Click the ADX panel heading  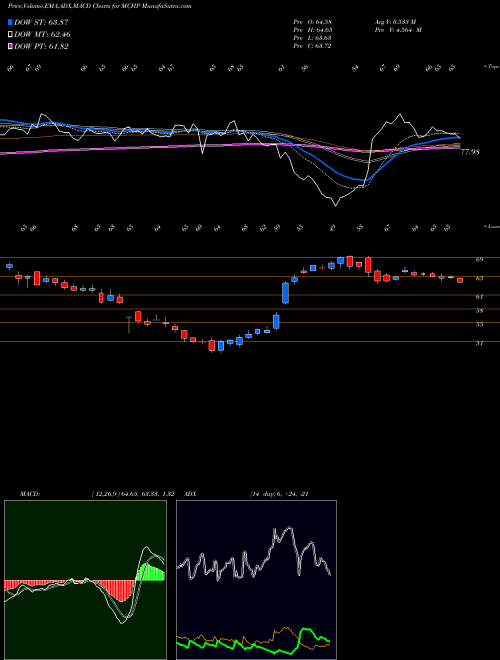click(191, 494)
